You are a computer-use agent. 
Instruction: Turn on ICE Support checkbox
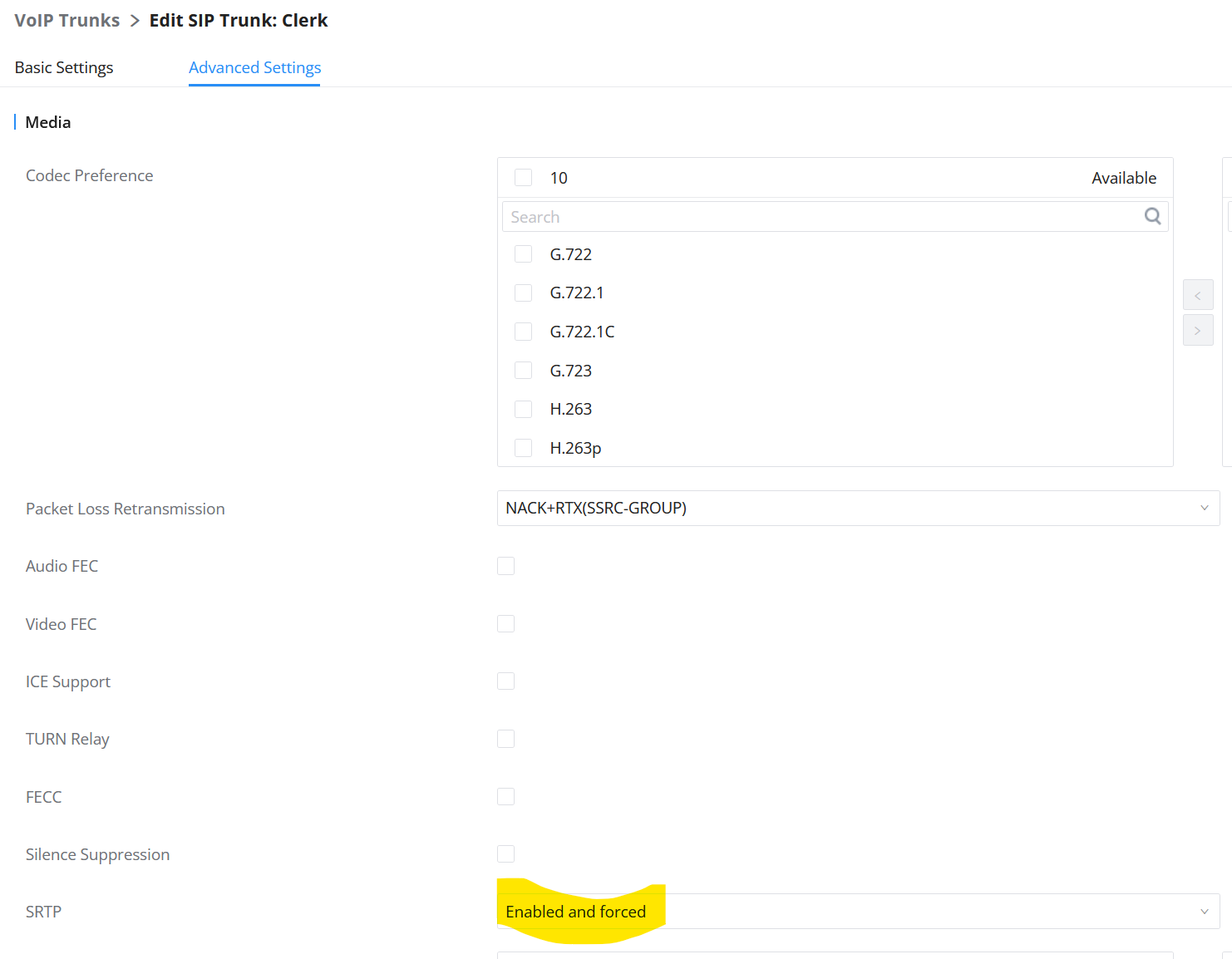pyautogui.click(x=505, y=681)
